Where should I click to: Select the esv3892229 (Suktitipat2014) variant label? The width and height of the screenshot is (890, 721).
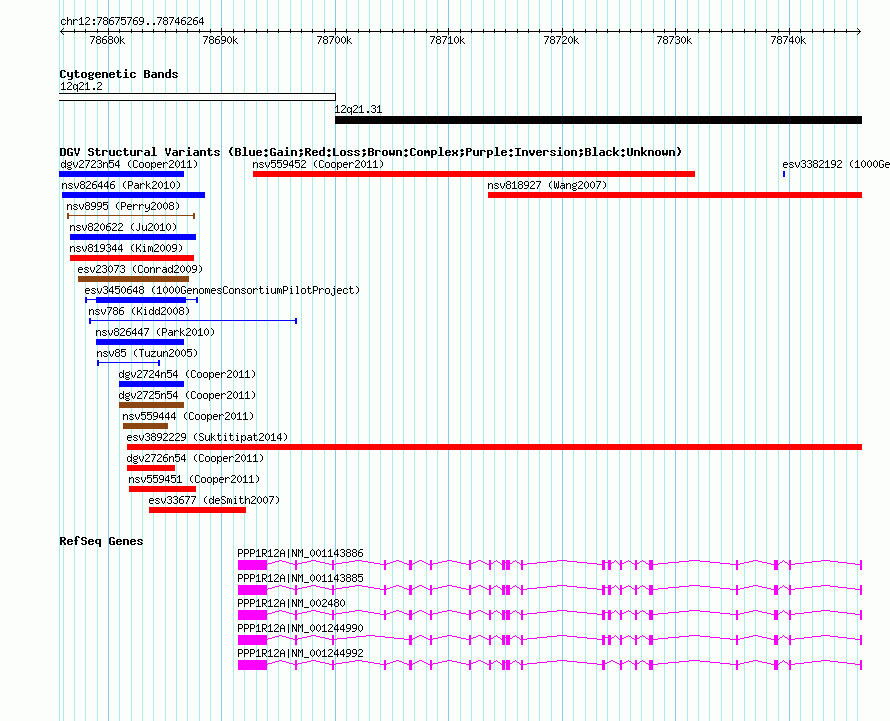(x=207, y=437)
